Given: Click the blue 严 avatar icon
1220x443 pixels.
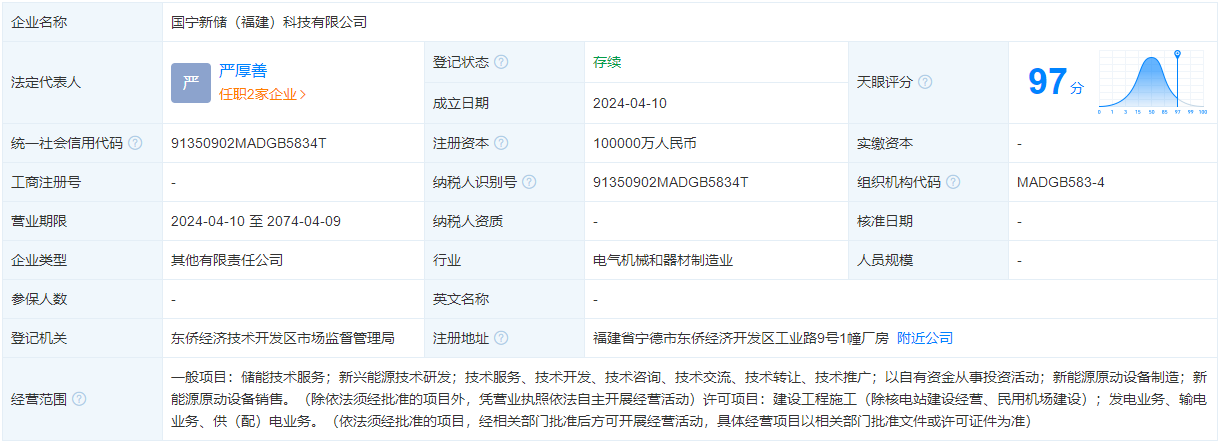Looking at the screenshot, I should [x=190, y=82].
